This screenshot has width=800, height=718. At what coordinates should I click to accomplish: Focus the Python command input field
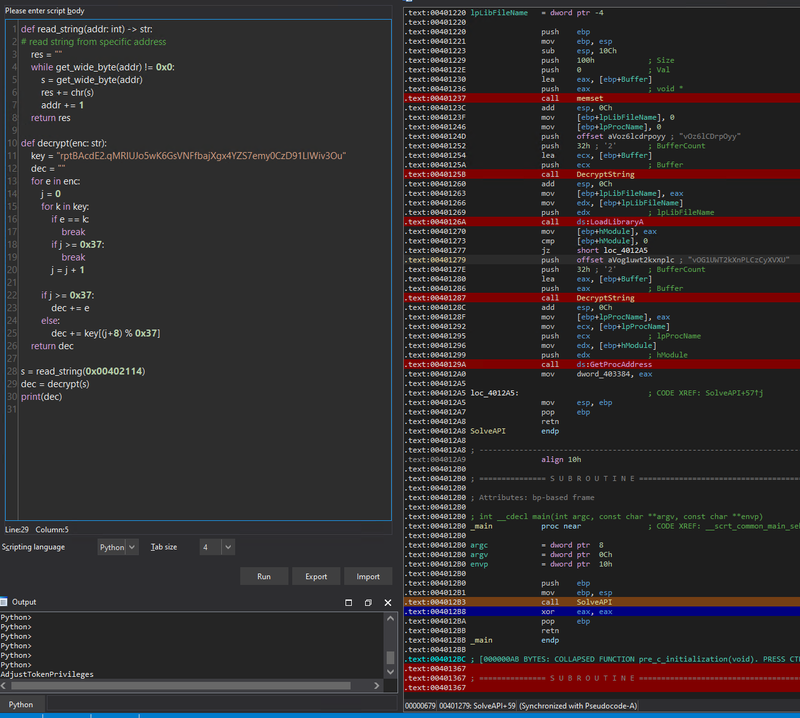221,704
